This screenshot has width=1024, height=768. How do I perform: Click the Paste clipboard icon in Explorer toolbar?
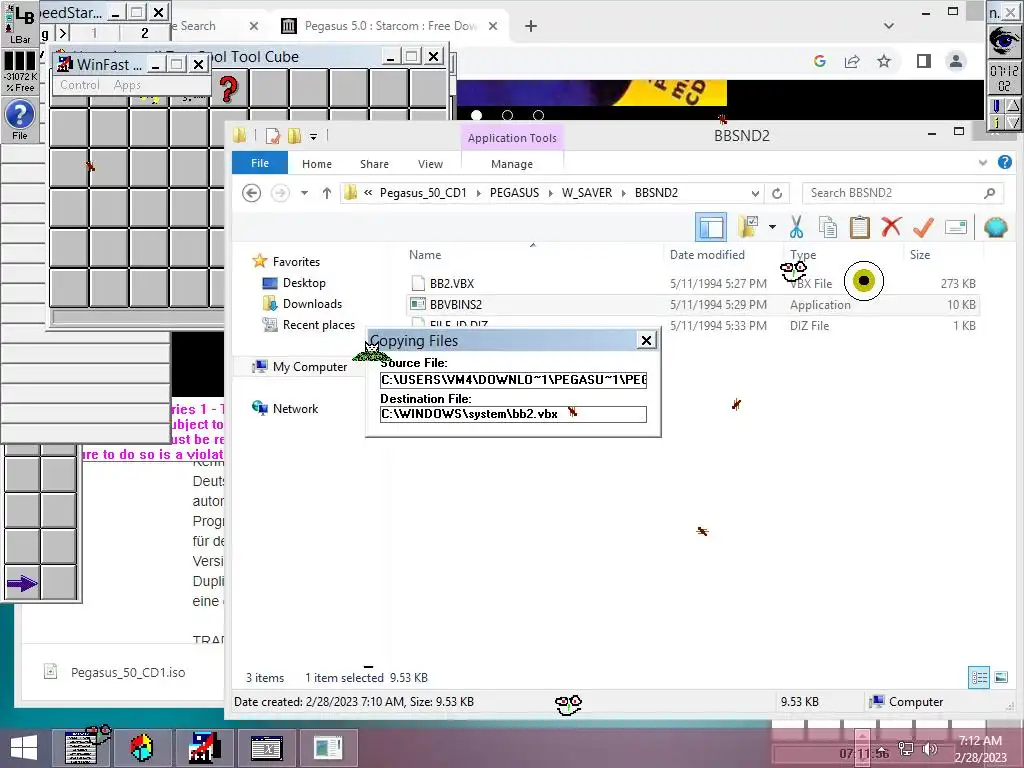(859, 227)
